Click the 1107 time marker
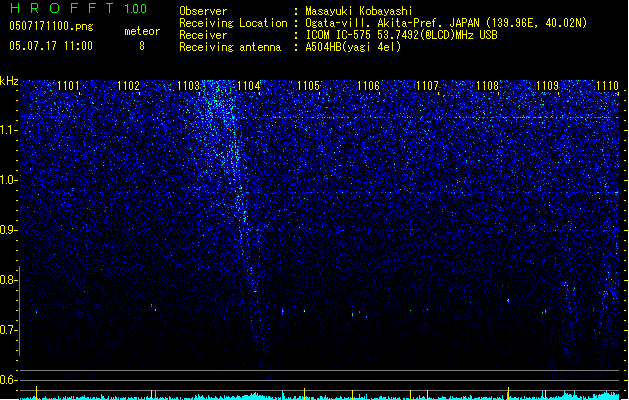Screen dimensions: 629x400 [x=428, y=85]
